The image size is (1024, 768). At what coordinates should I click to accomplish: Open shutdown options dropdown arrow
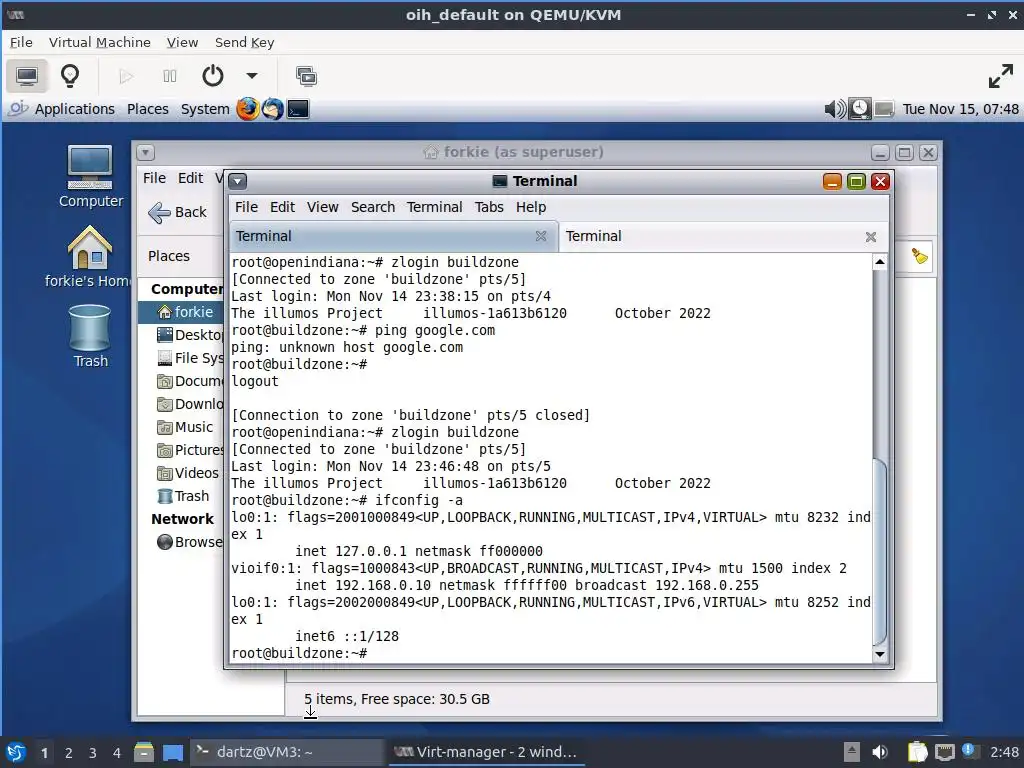tap(251, 76)
